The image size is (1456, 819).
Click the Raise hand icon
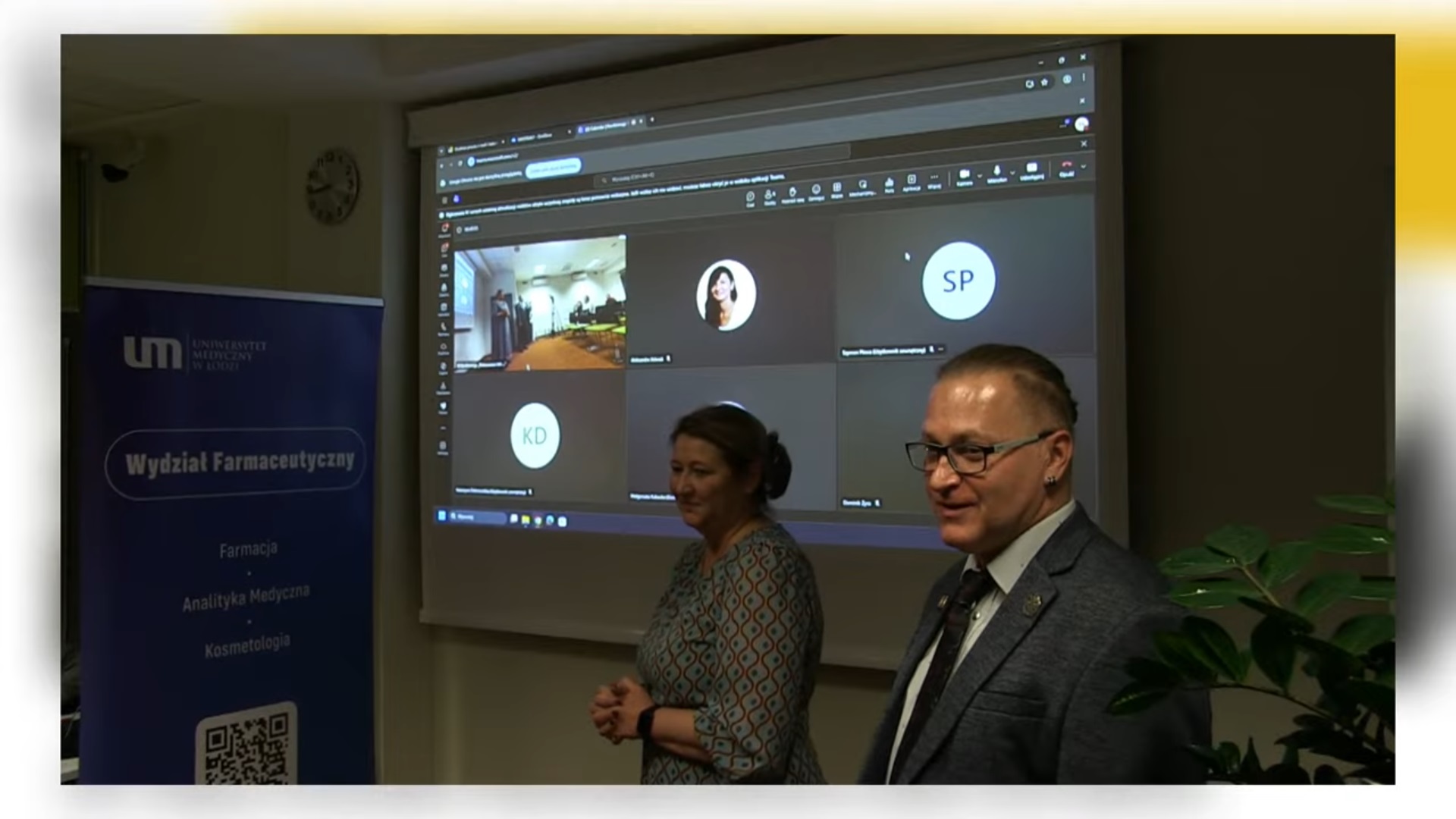pos(792,193)
